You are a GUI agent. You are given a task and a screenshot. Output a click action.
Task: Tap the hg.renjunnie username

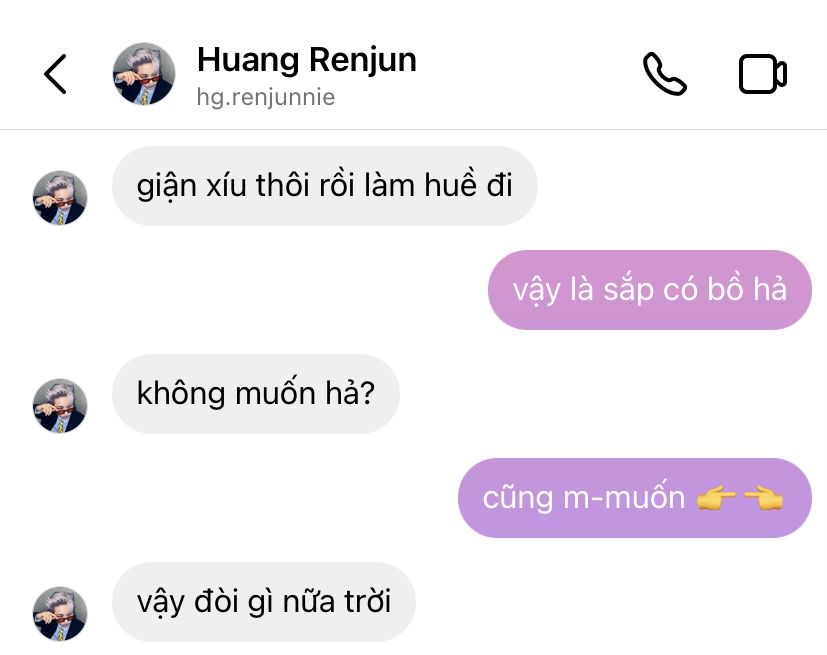(x=265, y=97)
